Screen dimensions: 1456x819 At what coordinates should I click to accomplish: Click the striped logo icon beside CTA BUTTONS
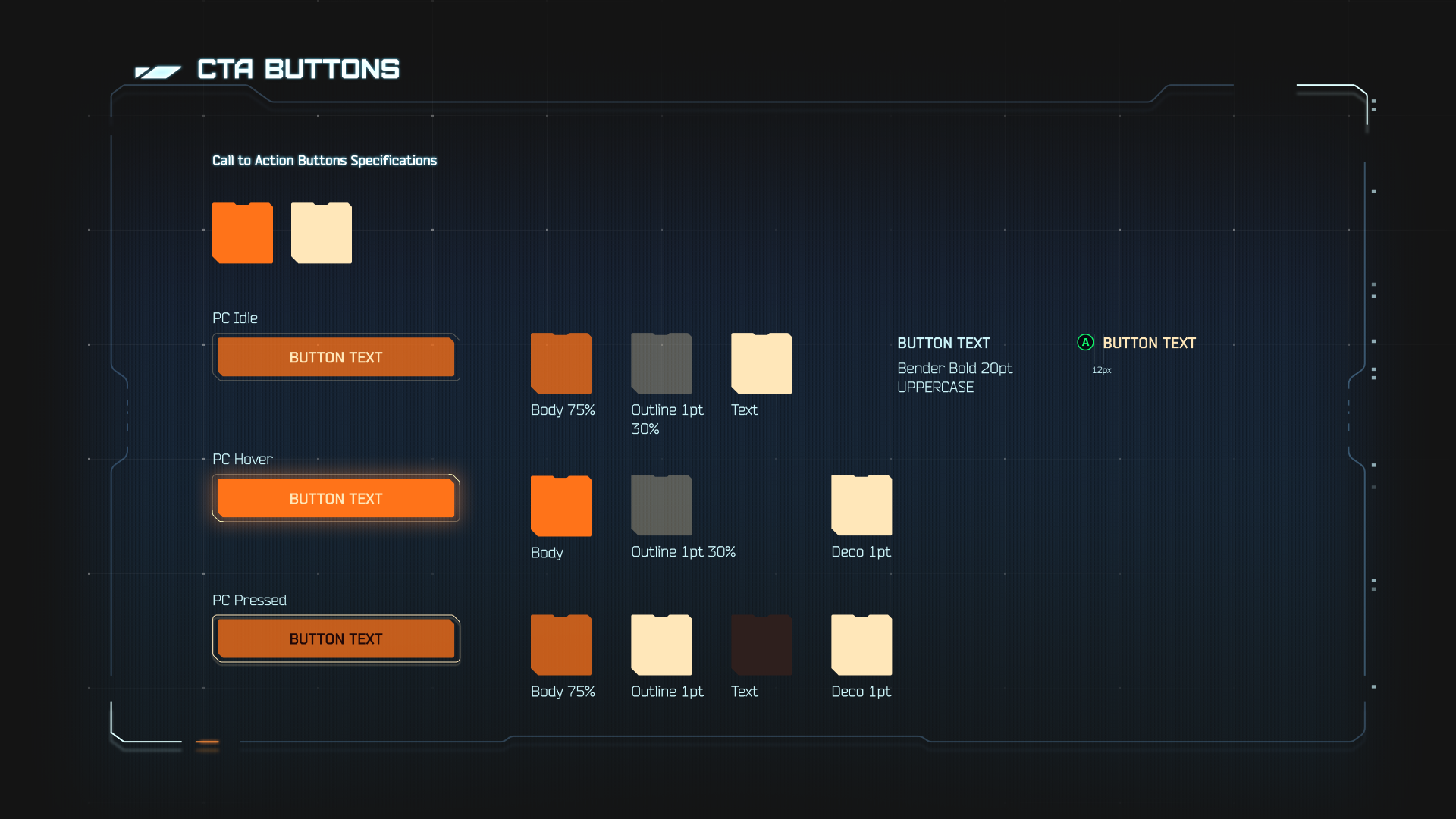pos(158,72)
